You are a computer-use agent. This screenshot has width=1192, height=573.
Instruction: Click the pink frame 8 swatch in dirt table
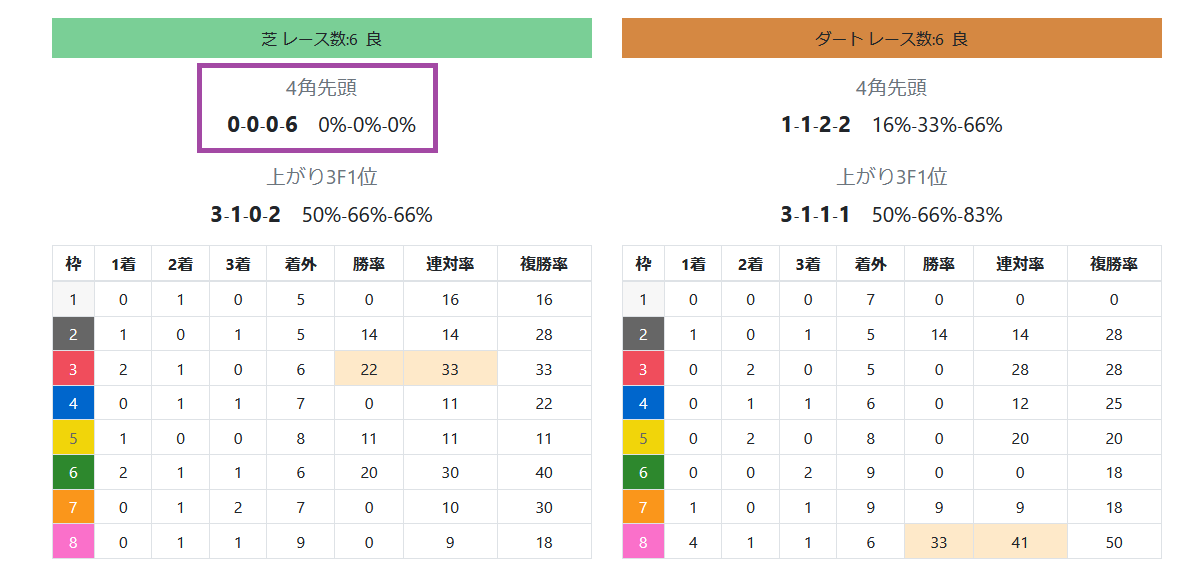pyautogui.click(x=643, y=543)
